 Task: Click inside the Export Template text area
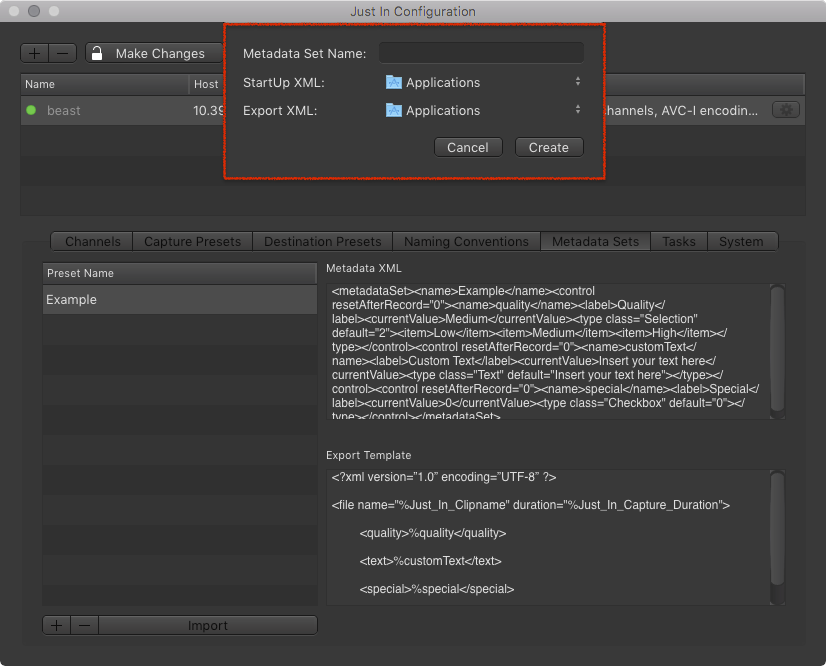click(548, 537)
